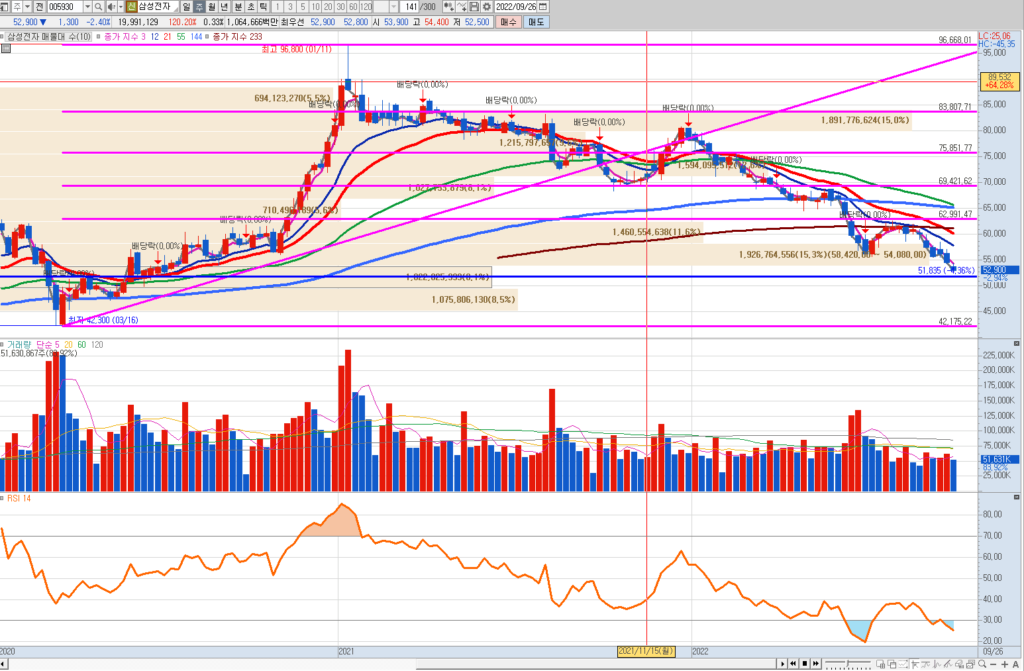The height and width of the screenshot is (671, 1024).
Task: Select the 거래량 volume indicator label
Action: [x=18, y=344]
